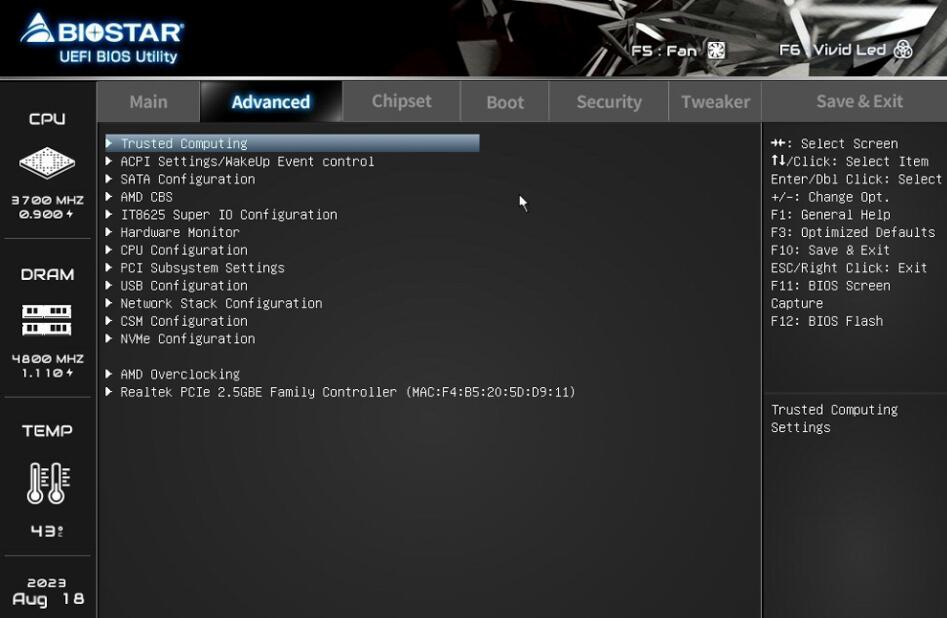Click the 3700 MHZ CPU speed reading

click(47, 200)
